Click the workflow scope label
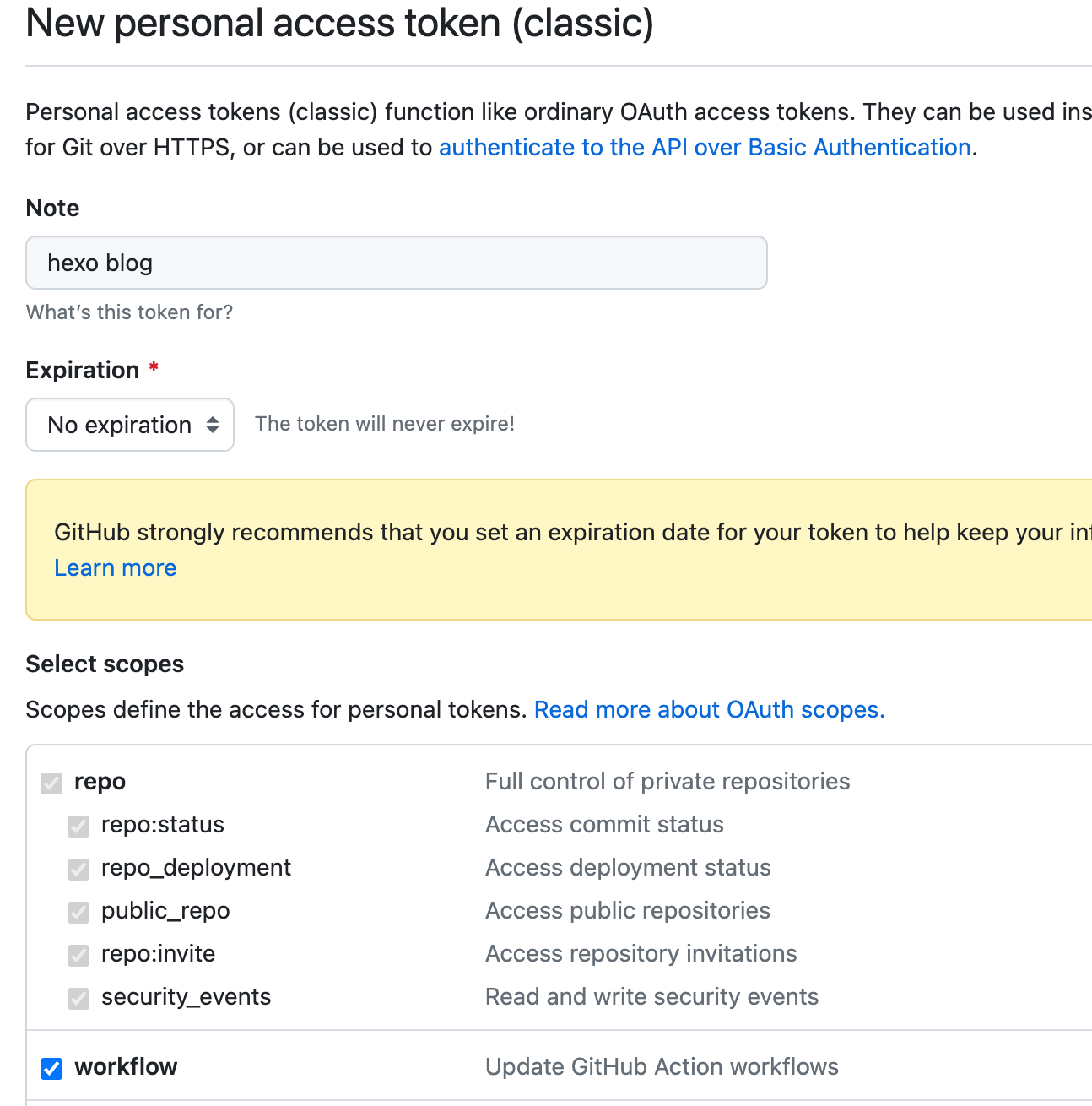The height and width of the screenshot is (1106, 1092). (126, 1066)
